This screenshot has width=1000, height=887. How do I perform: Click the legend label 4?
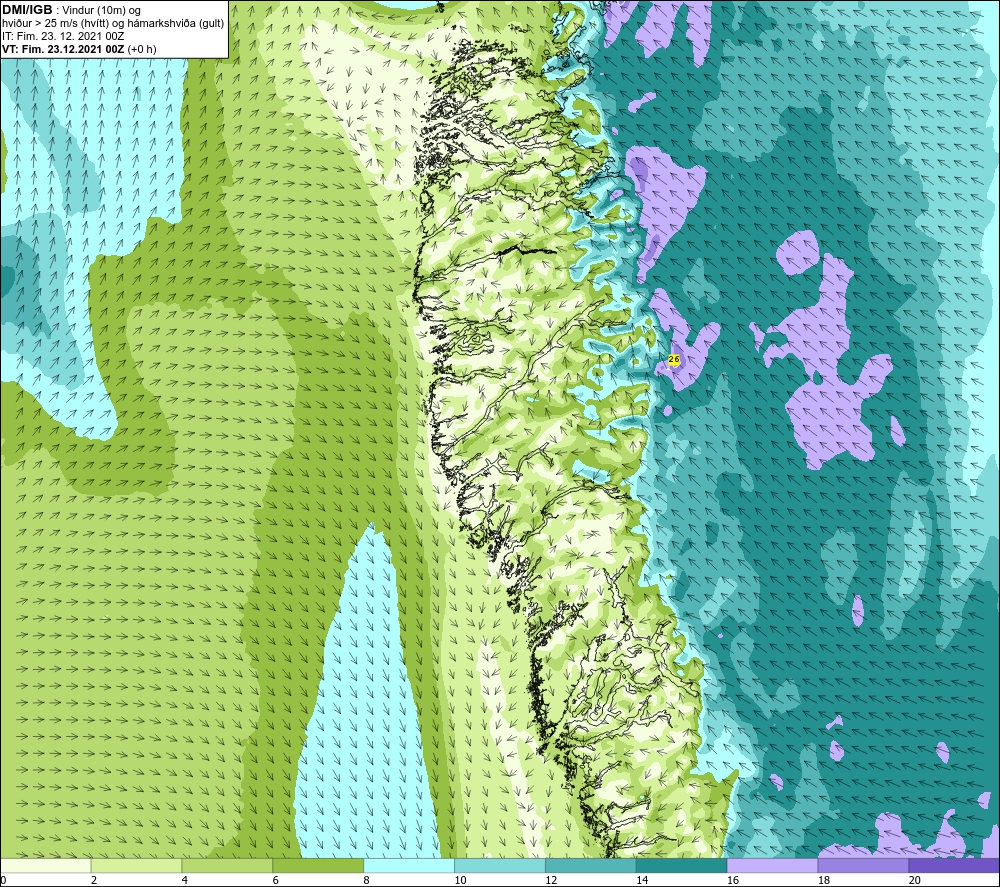coord(185,880)
